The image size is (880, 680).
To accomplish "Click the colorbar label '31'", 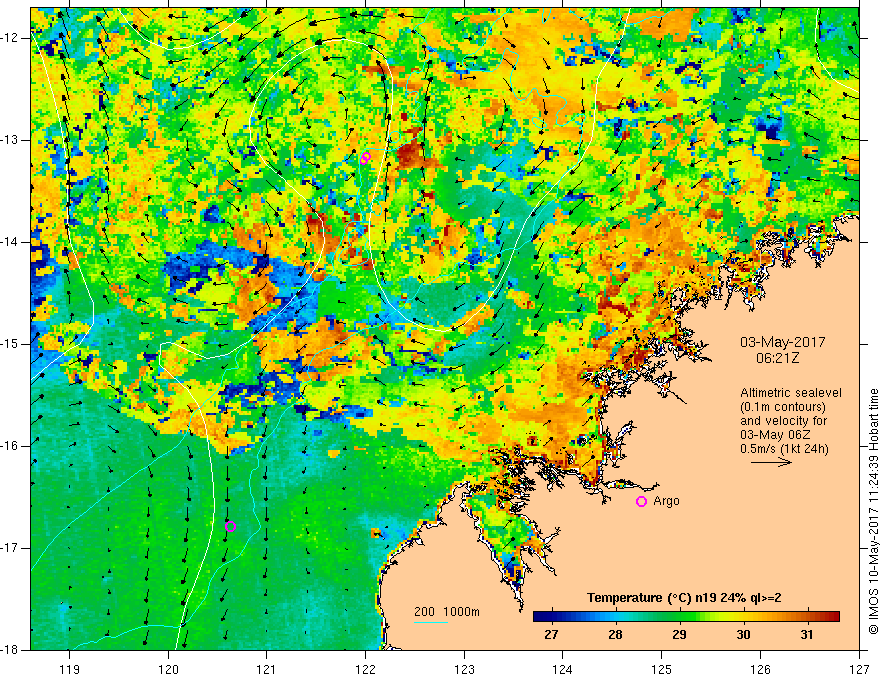I will coord(807,635).
